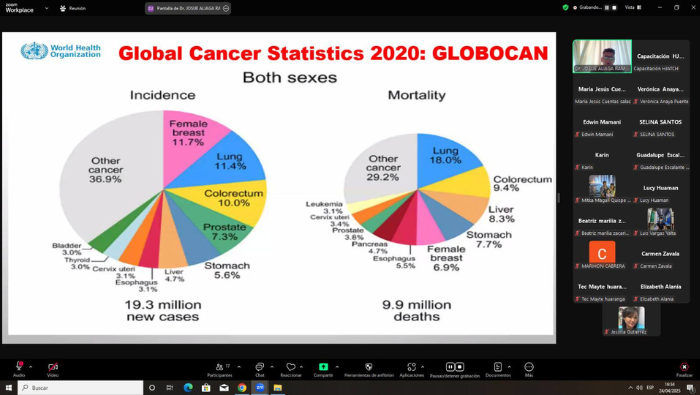This screenshot has width=700, height=395.
Task: Open Windows notification center icon
Action: 690,387
